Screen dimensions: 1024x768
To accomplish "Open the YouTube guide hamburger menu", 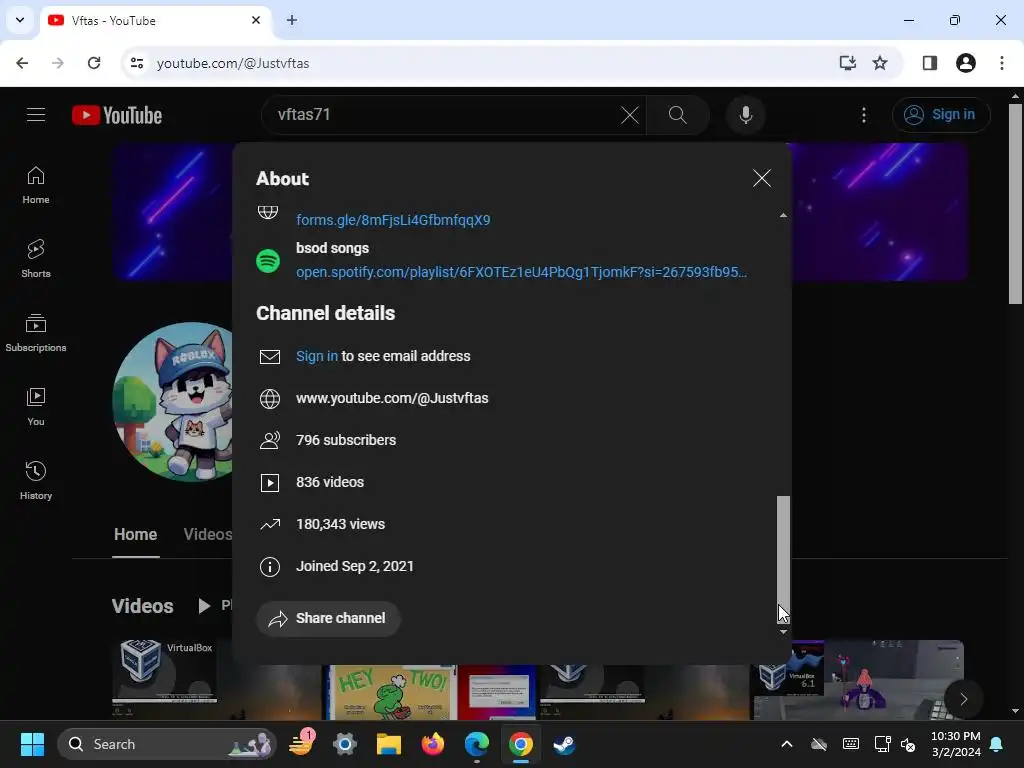I will point(36,115).
